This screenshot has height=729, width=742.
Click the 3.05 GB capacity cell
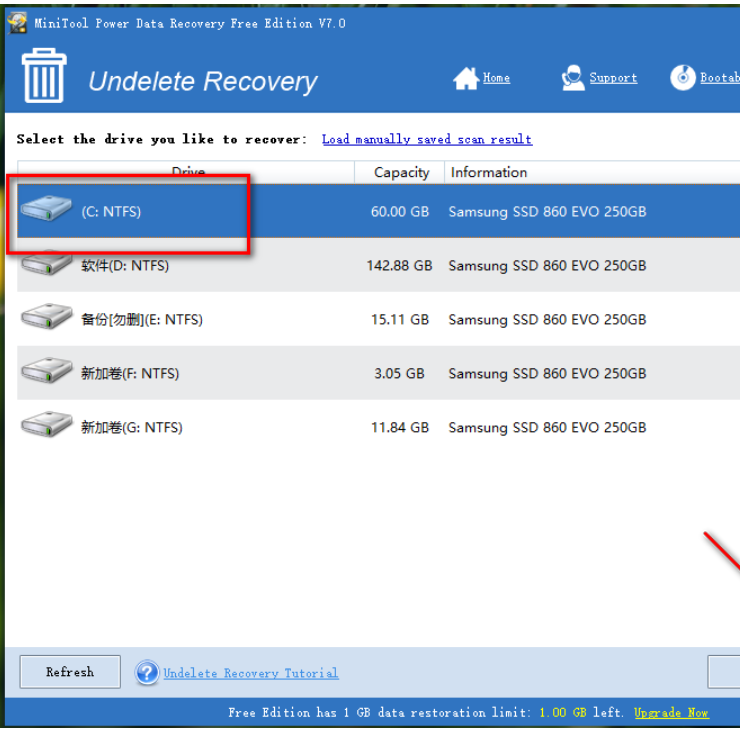point(399,373)
